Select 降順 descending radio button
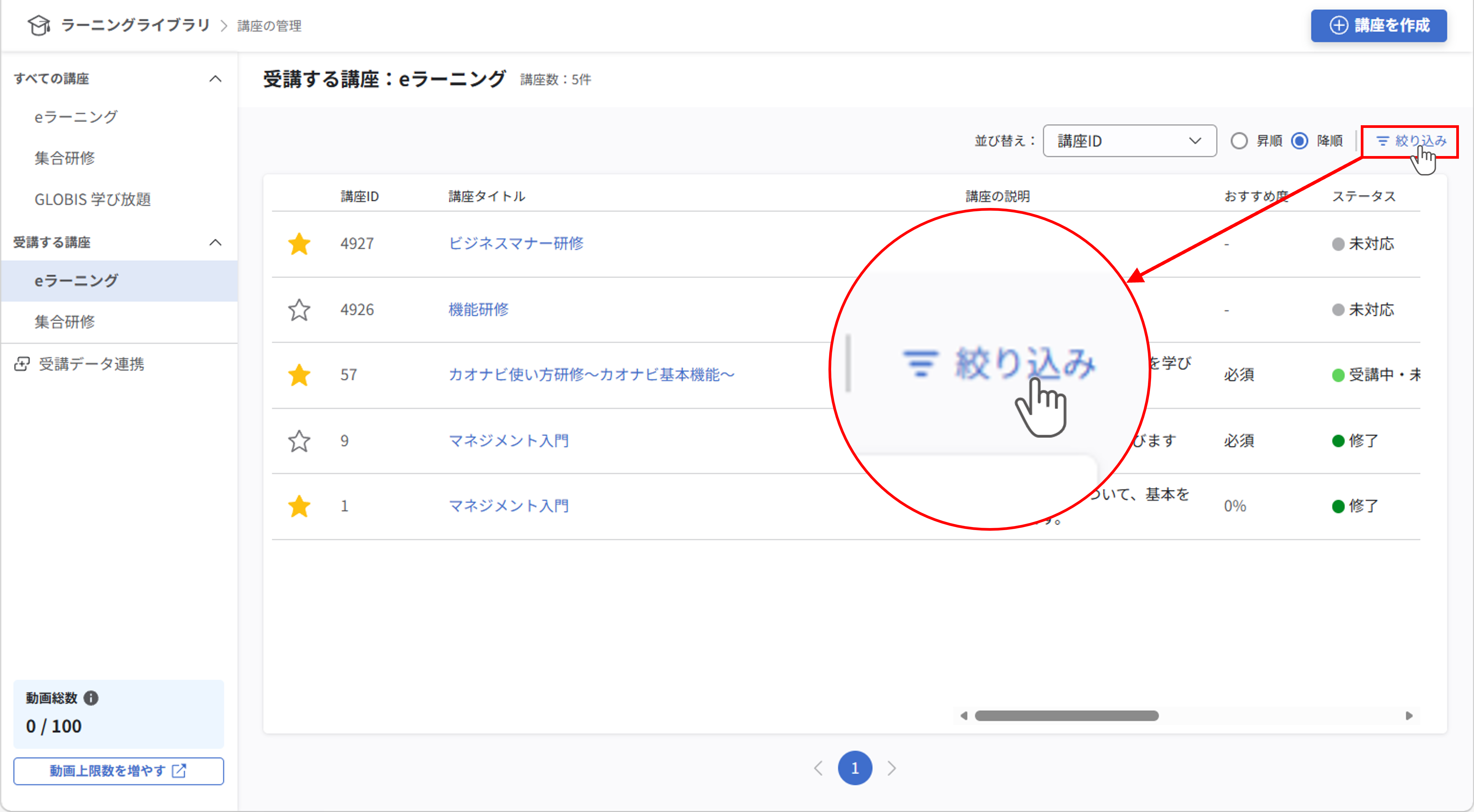 pyautogui.click(x=1299, y=141)
